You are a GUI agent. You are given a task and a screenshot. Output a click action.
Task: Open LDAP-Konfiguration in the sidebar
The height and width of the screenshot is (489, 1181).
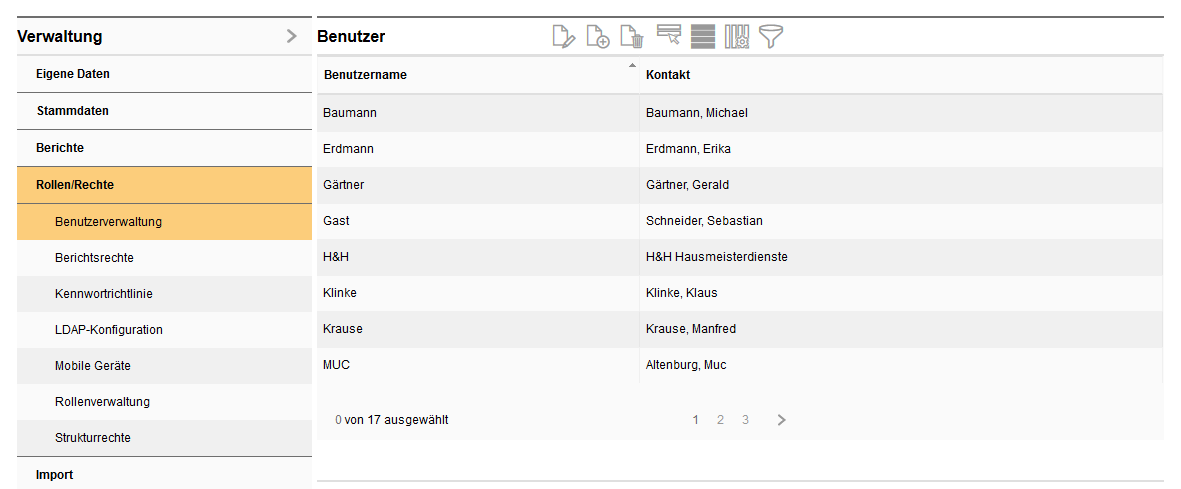tap(108, 330)
